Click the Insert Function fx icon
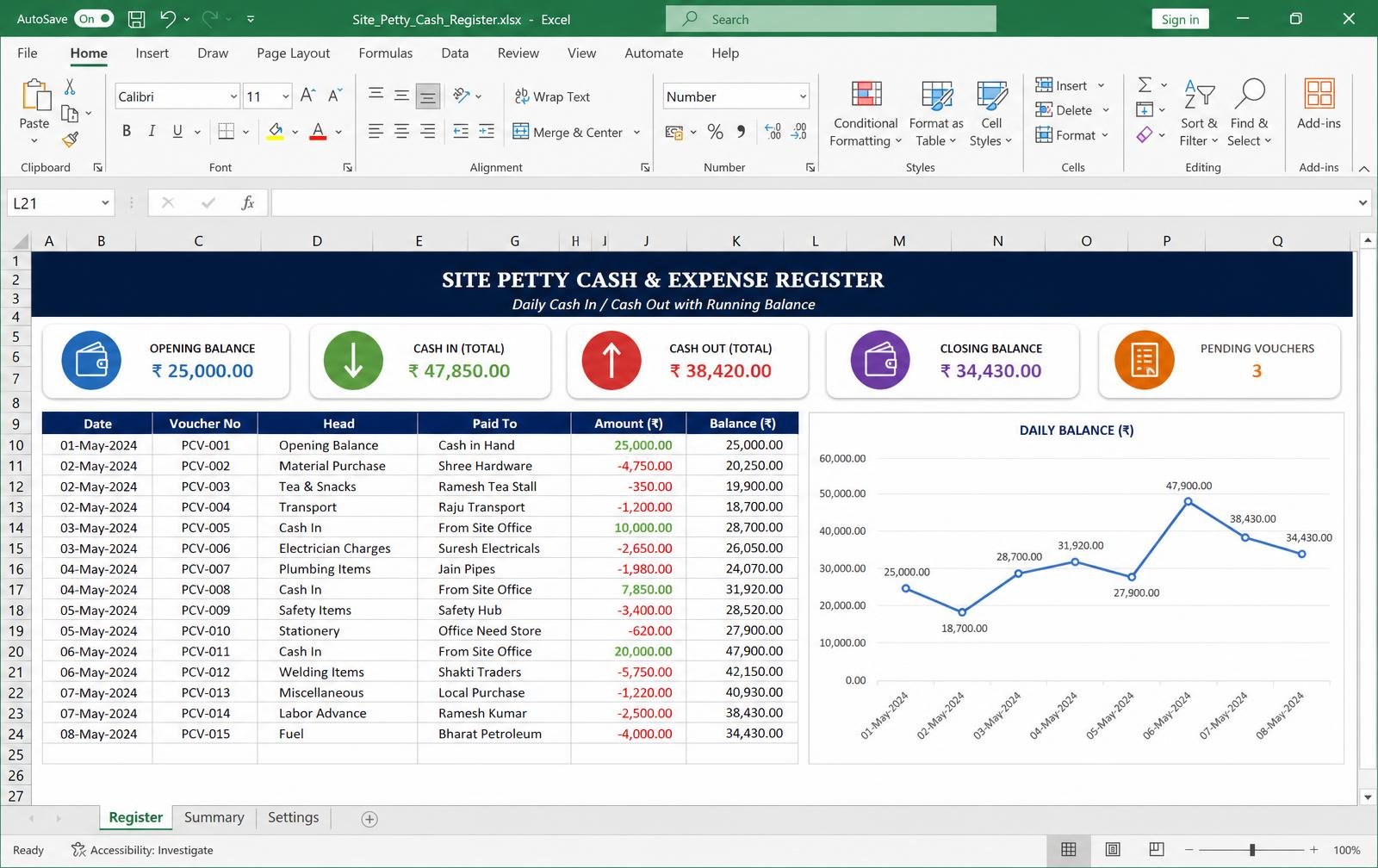Image resolution: width=1378 pixels, height=868 pixels. pos(247,202)
